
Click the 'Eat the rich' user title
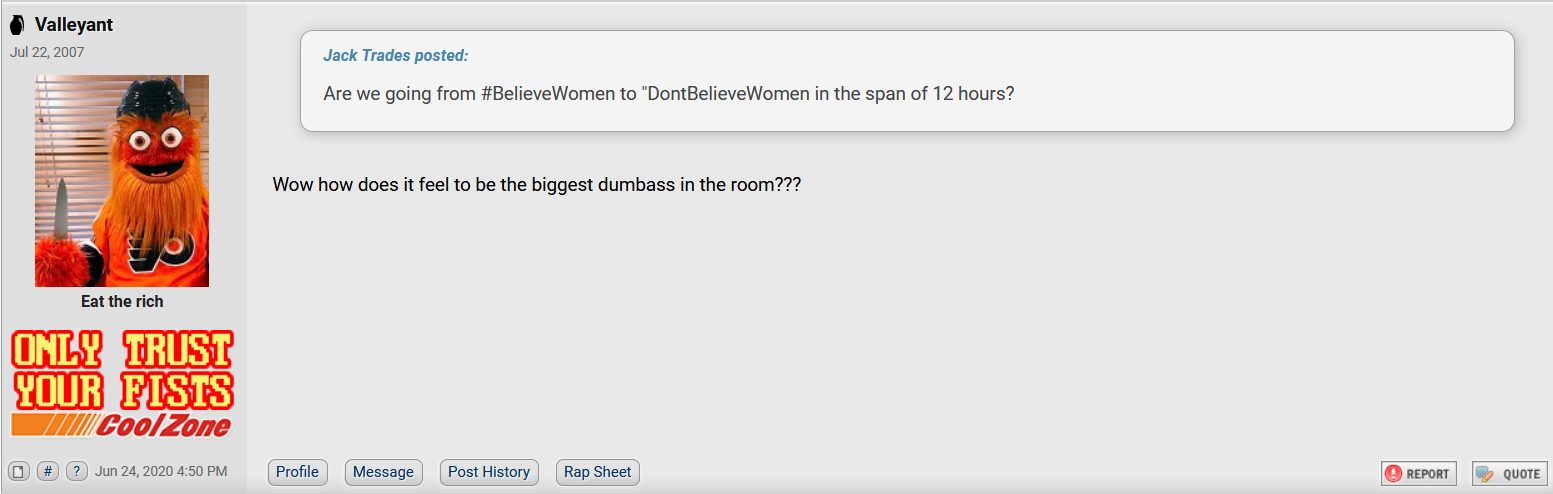pos(122,301)
